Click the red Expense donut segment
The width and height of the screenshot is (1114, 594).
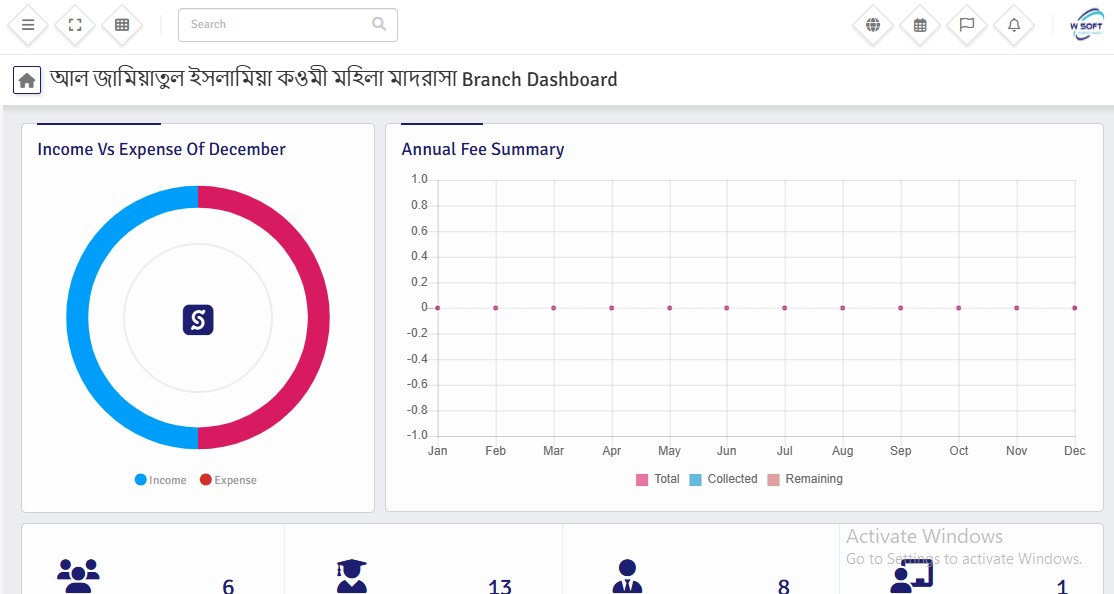314,317
